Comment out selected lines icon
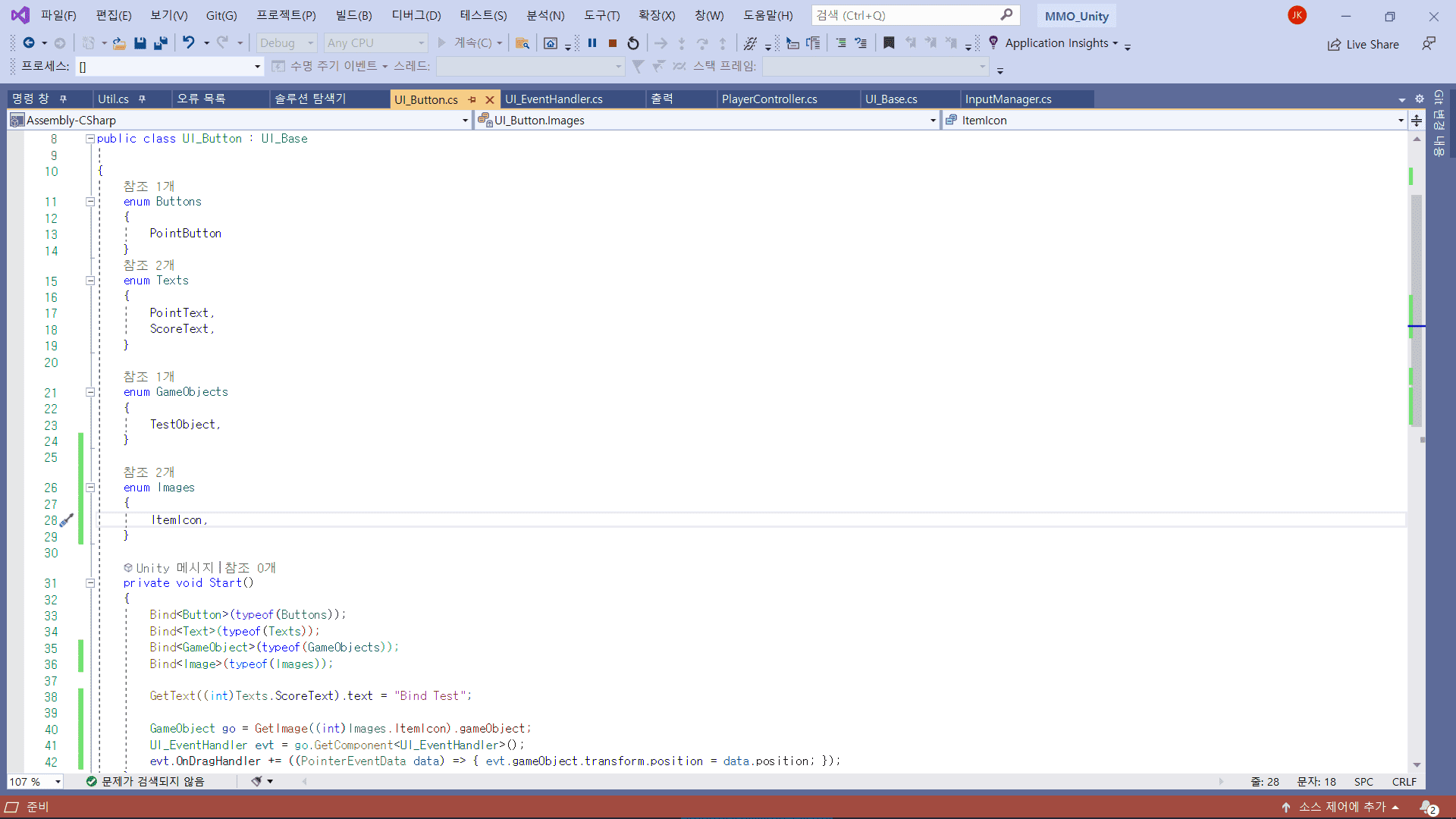The image size is (1456, 819). (x=841, y=43)
